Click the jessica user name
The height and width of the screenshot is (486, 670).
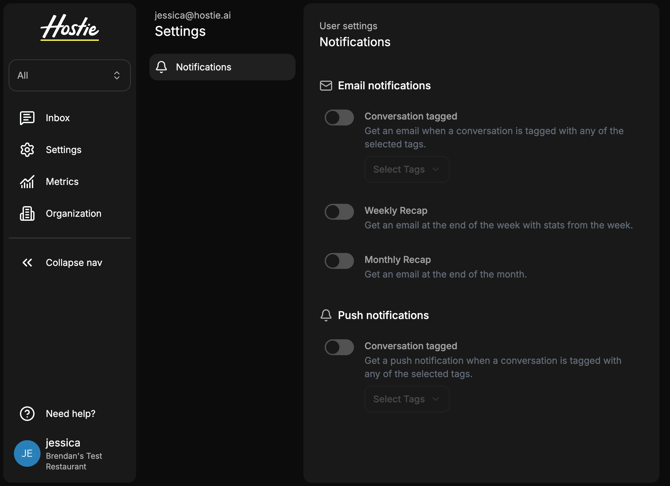pos(63,443)
